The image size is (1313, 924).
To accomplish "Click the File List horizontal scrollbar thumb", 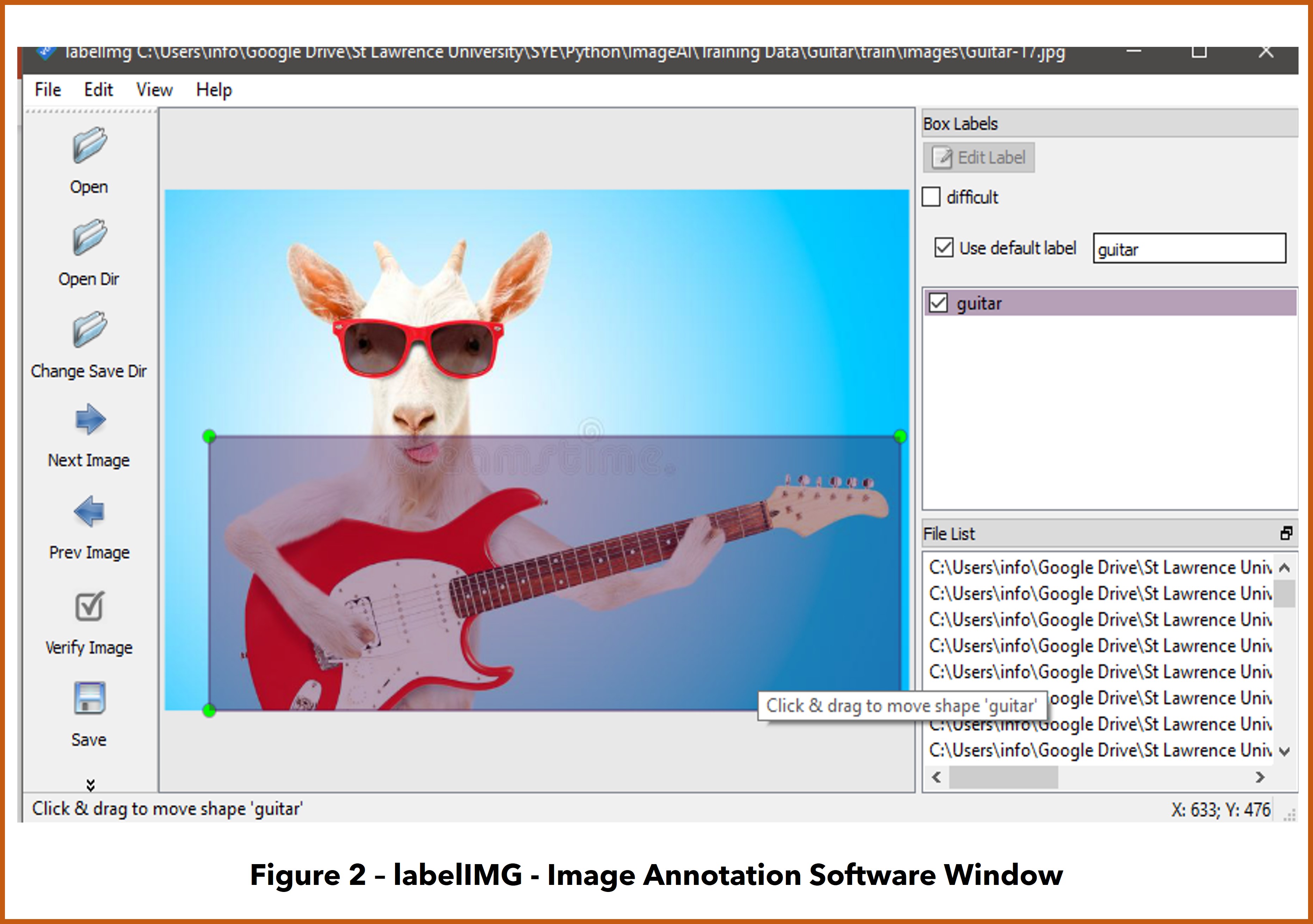I will [x=1003, y=777].
